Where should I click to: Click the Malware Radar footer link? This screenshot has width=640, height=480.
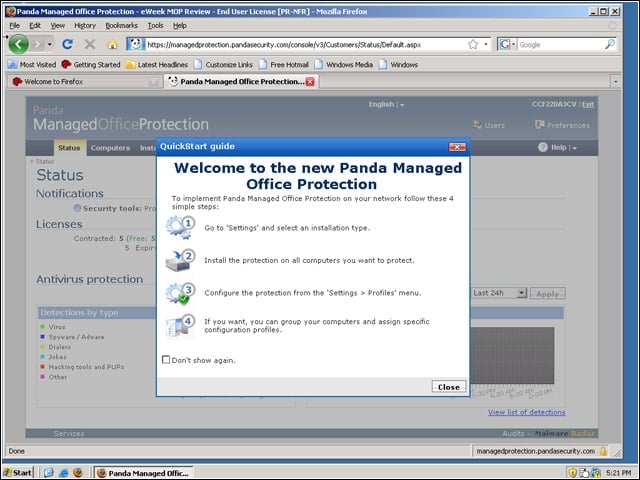565,433
